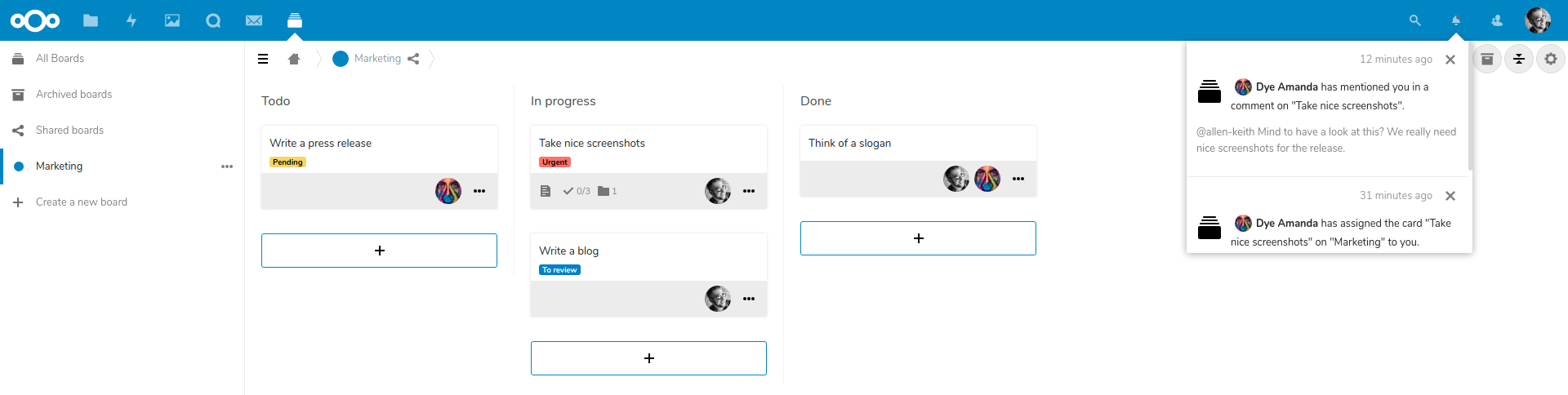This screenshot has width=1568, height=395.
Task: Dismiss the 12 minutes ago notification
Action: click(x=1450, y=60)
